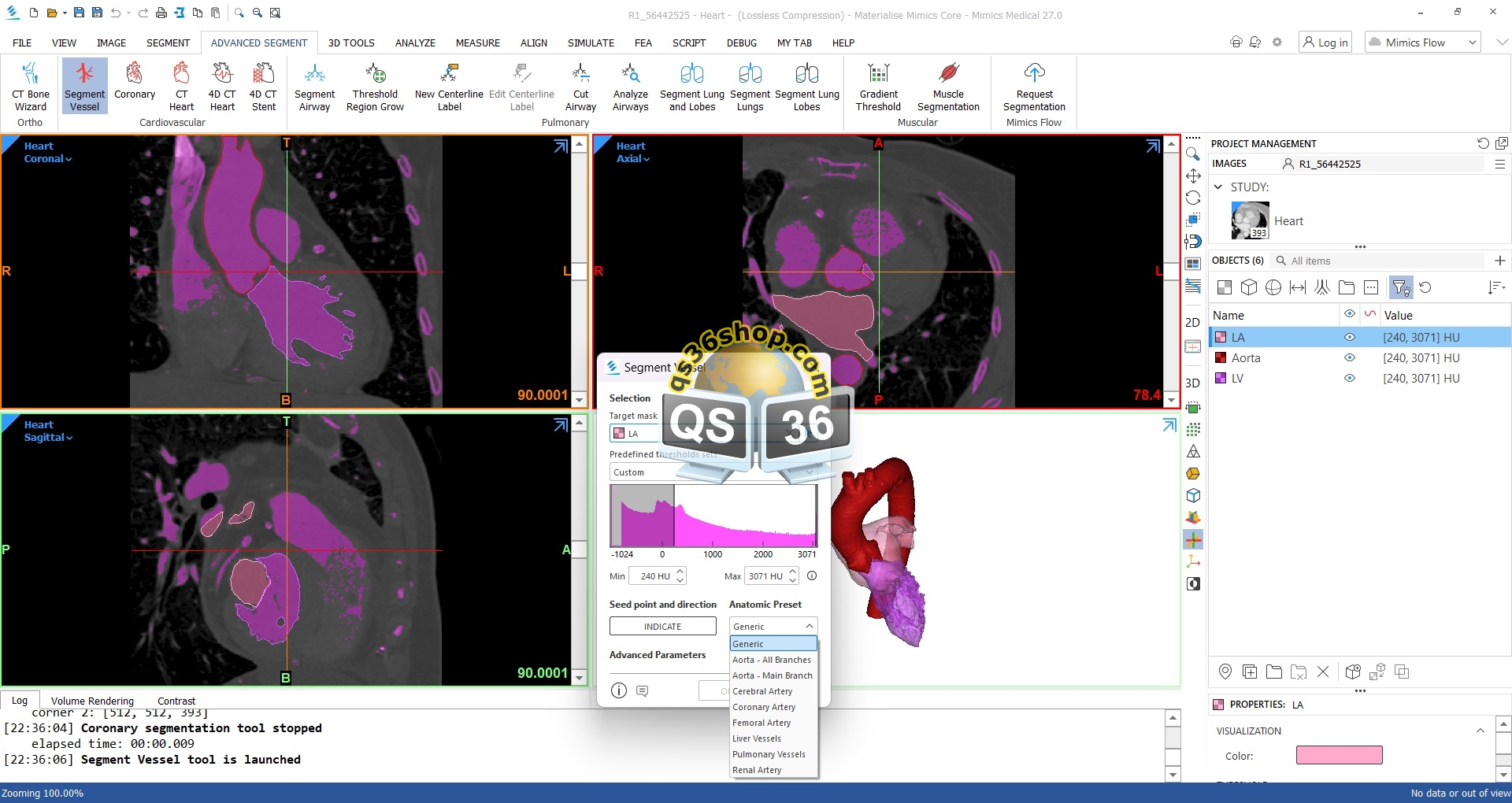Screen dimensions: 1512x803
Task: Open the 3D TOOLS ribbon tab
Action: tap(351, 43)
